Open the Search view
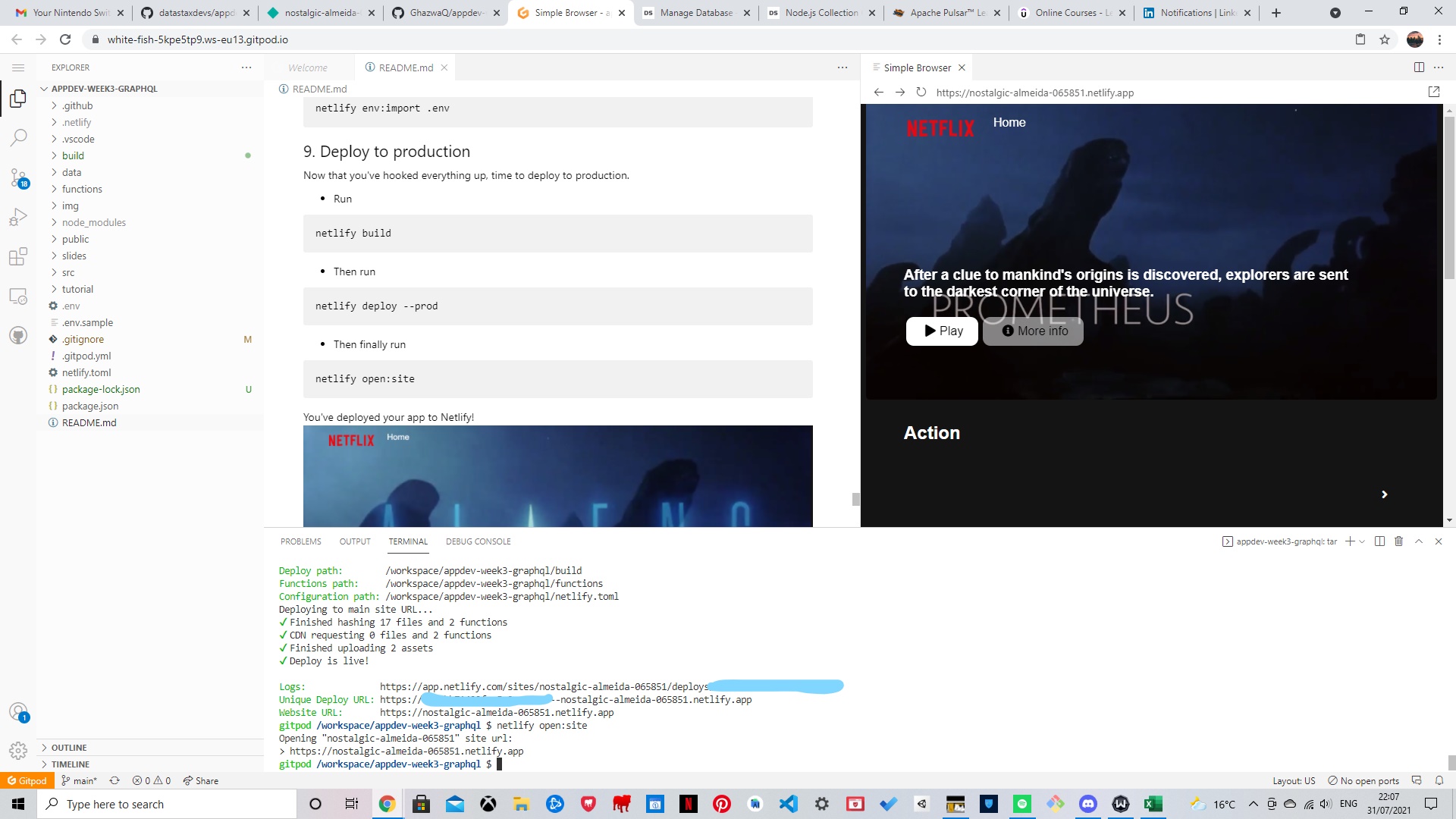The width and height of the screenshot is (1456, 819). click(18, 137)
